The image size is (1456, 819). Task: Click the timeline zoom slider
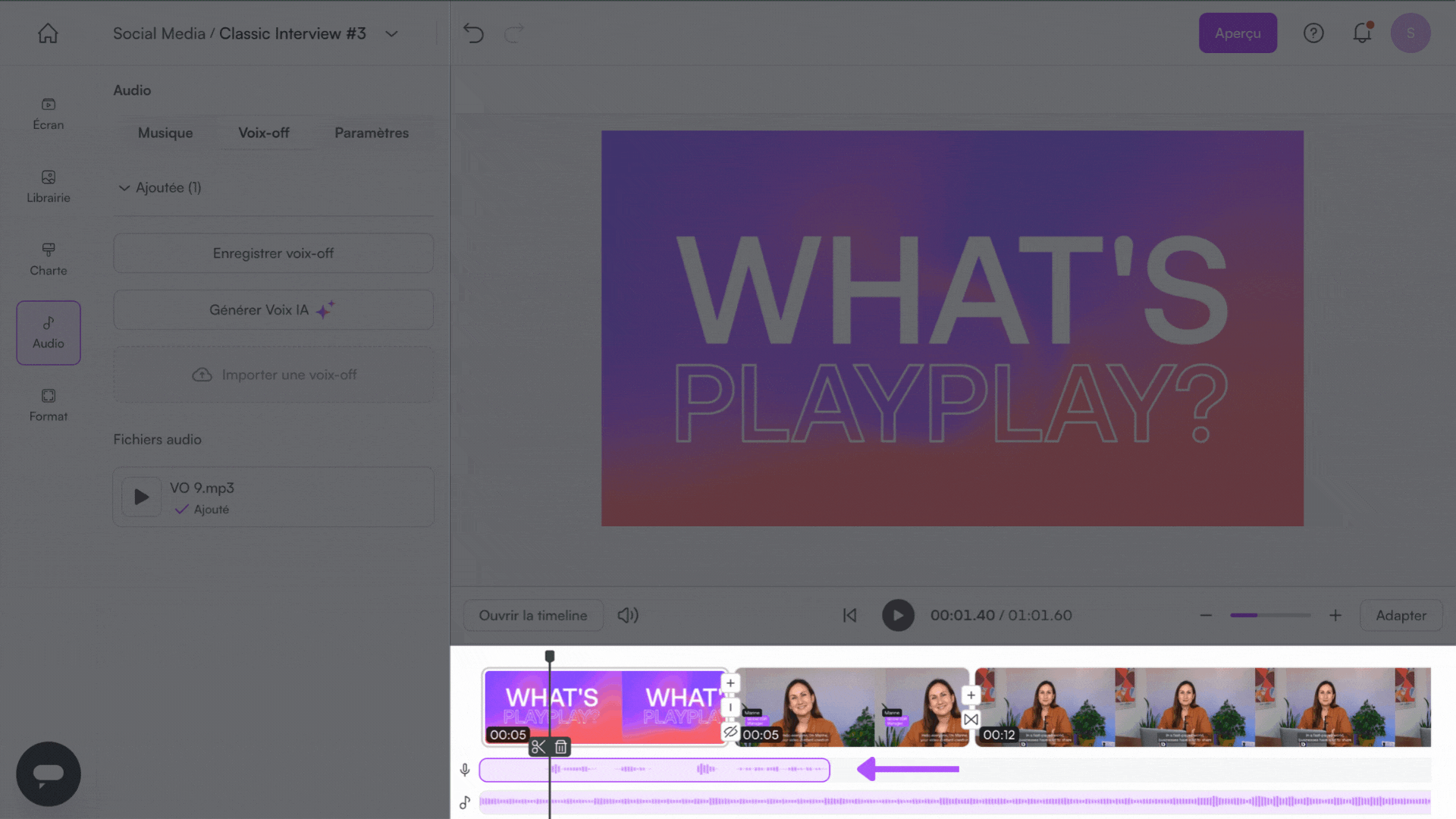pyautogui.click(x=1270, y=615)
